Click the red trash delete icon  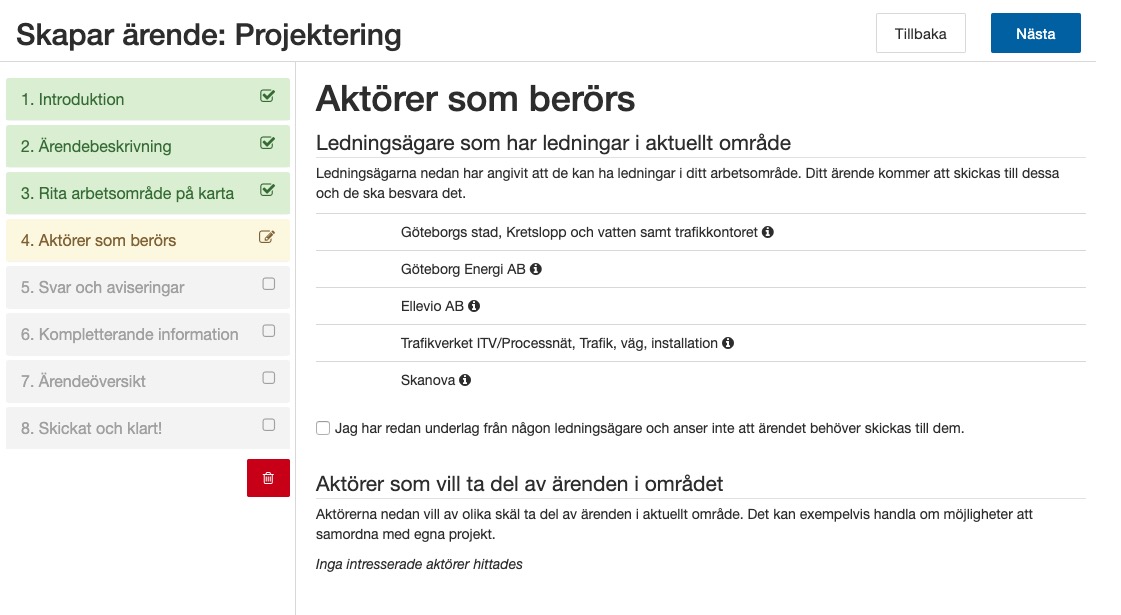(x=268, y=478)
